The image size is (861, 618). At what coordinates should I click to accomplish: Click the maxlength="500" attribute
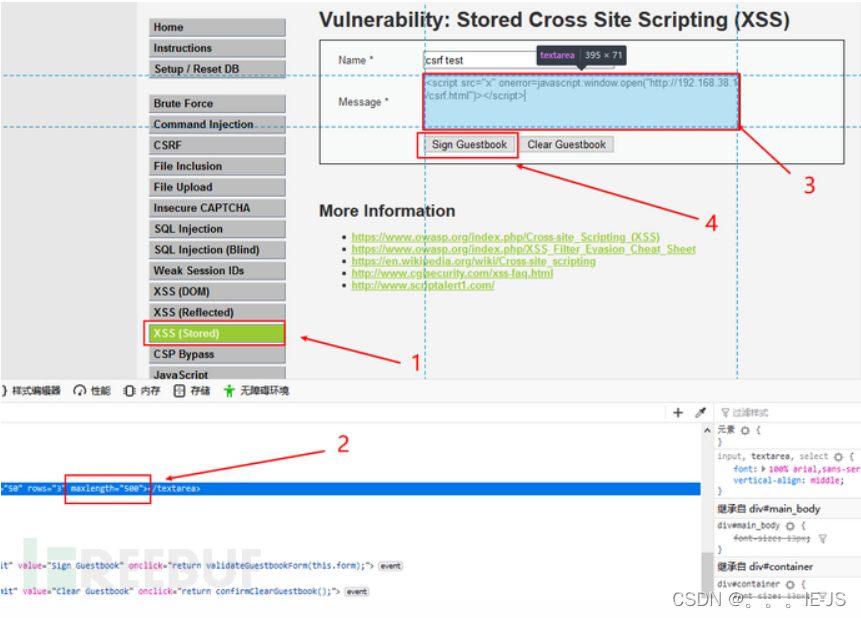click(x=109, y=488)
